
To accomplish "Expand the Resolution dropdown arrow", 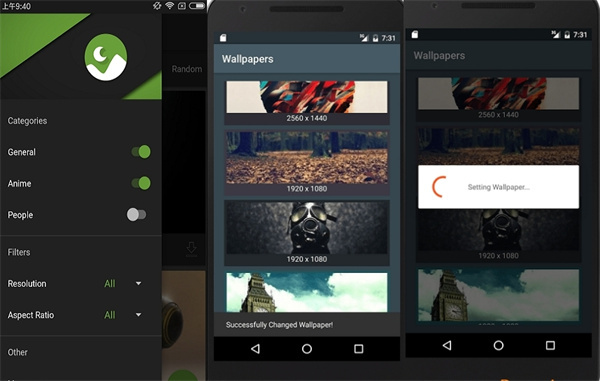I will coord(139,283).
